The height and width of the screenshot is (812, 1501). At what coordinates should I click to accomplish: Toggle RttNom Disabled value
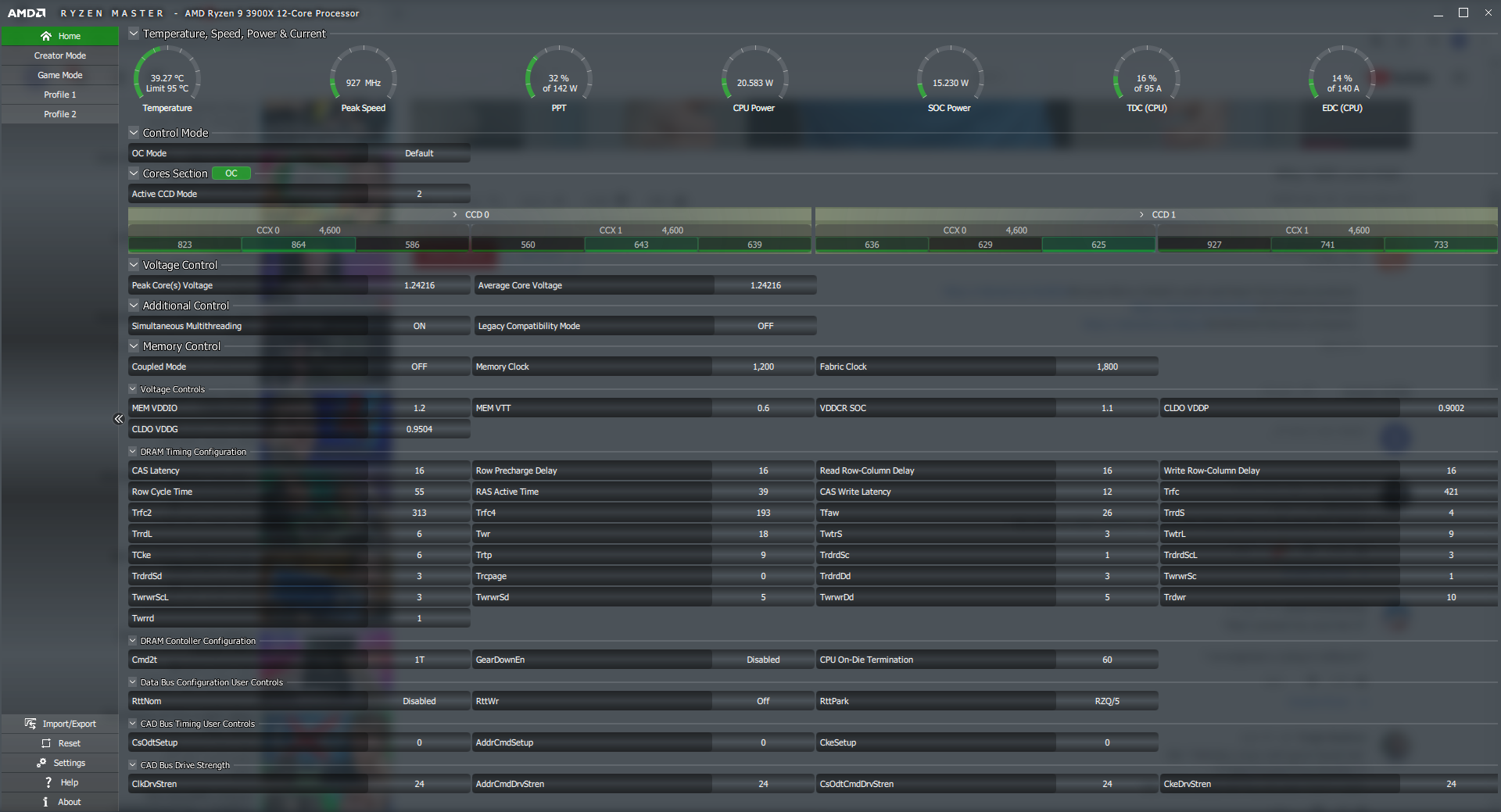point(419,701)
